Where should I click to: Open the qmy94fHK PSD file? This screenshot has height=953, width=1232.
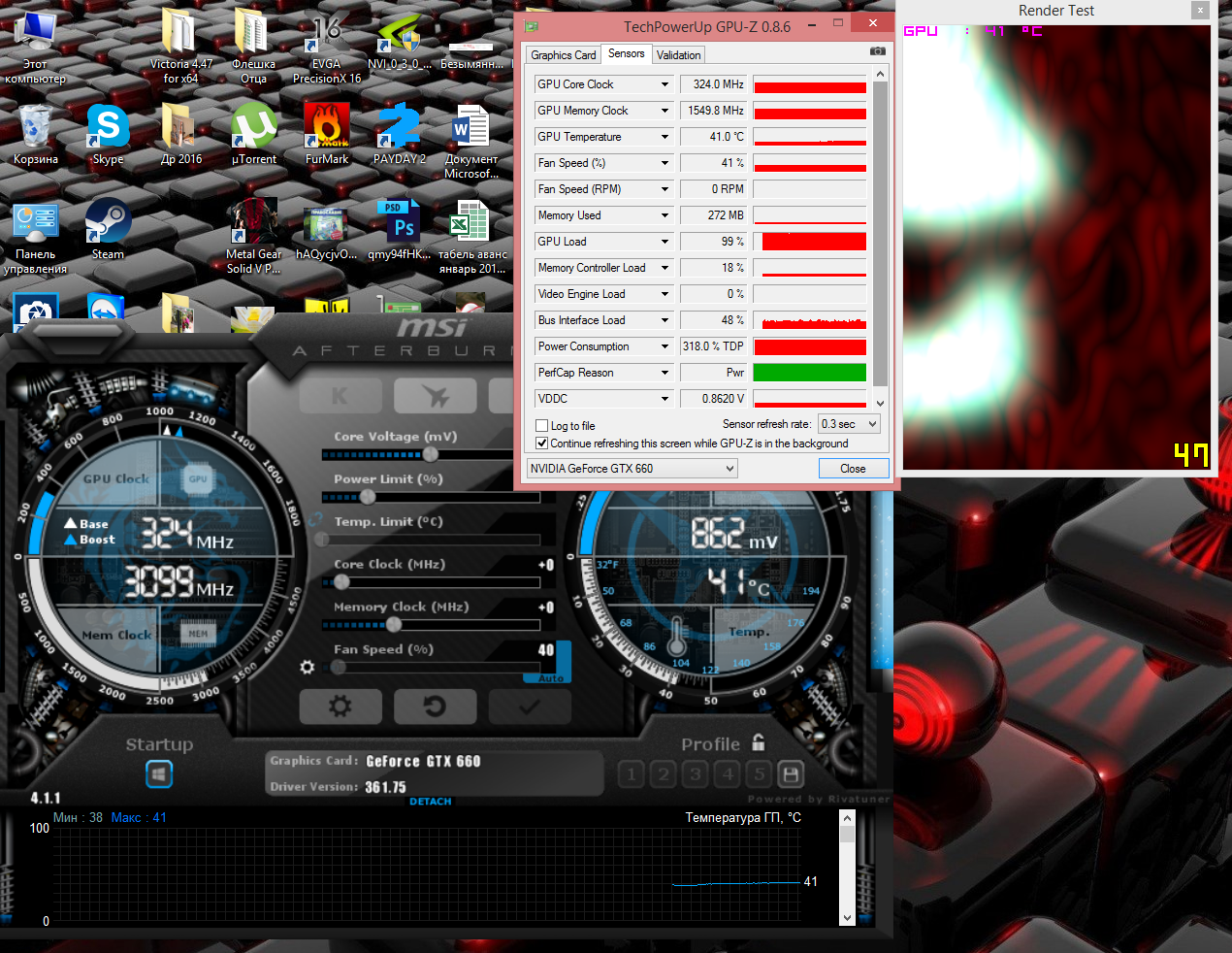[400, 230]
